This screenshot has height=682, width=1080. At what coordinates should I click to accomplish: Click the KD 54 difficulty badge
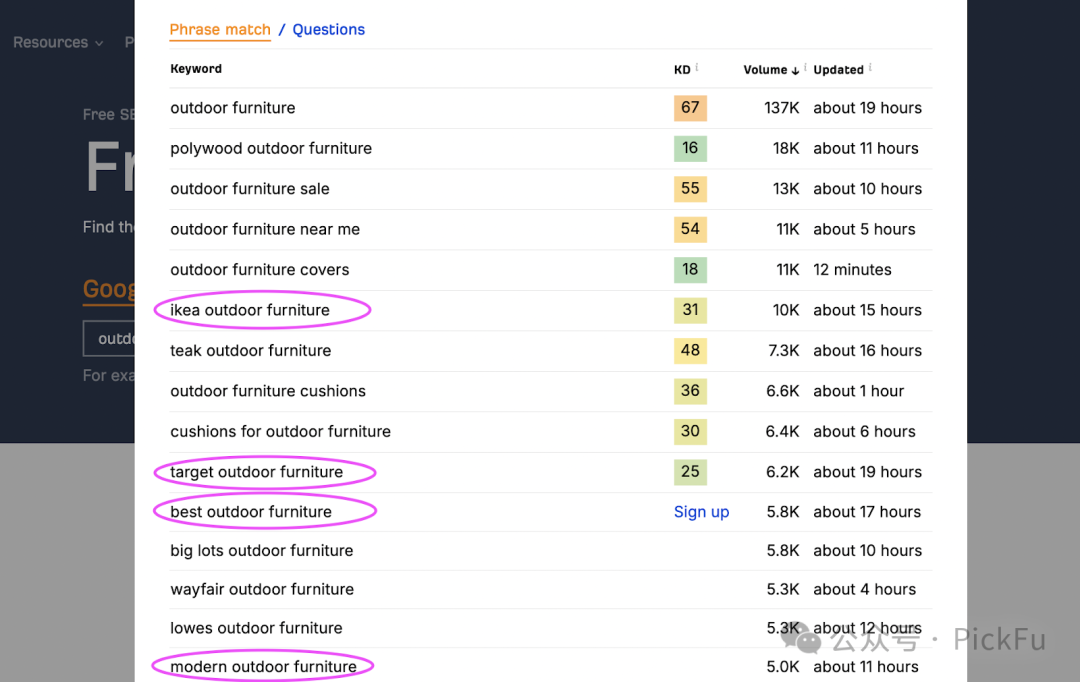coord(690,229)
